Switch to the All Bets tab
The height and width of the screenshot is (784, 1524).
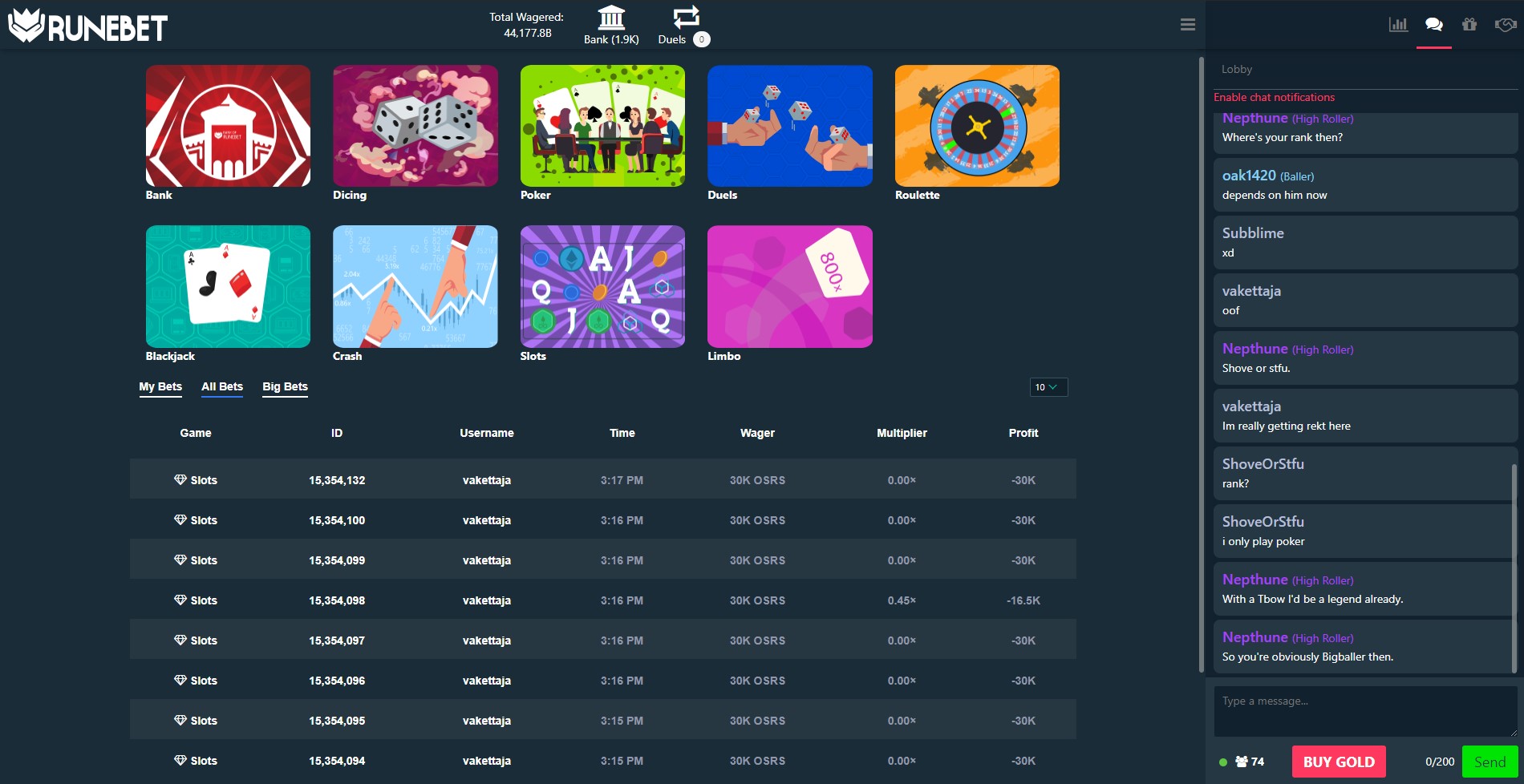(x=222, y=386)
